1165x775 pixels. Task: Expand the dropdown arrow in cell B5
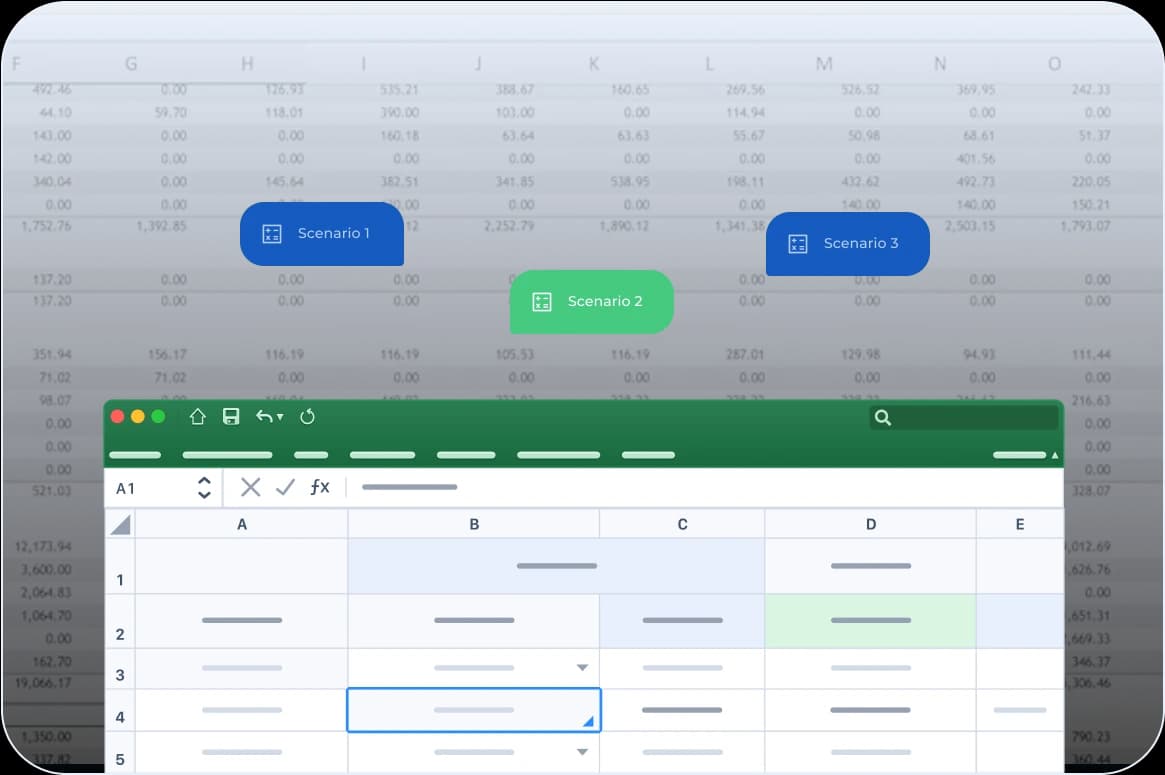pos(582,752)
